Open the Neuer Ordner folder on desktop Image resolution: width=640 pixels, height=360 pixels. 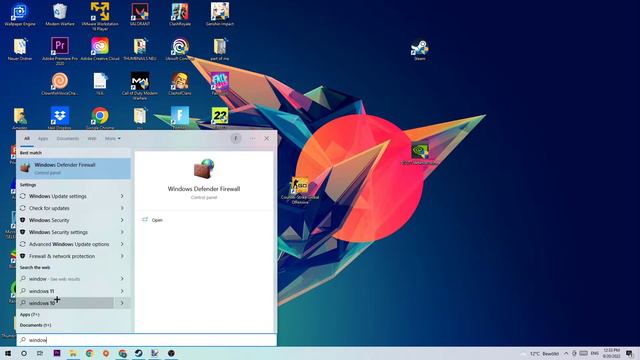coord(20,49)
